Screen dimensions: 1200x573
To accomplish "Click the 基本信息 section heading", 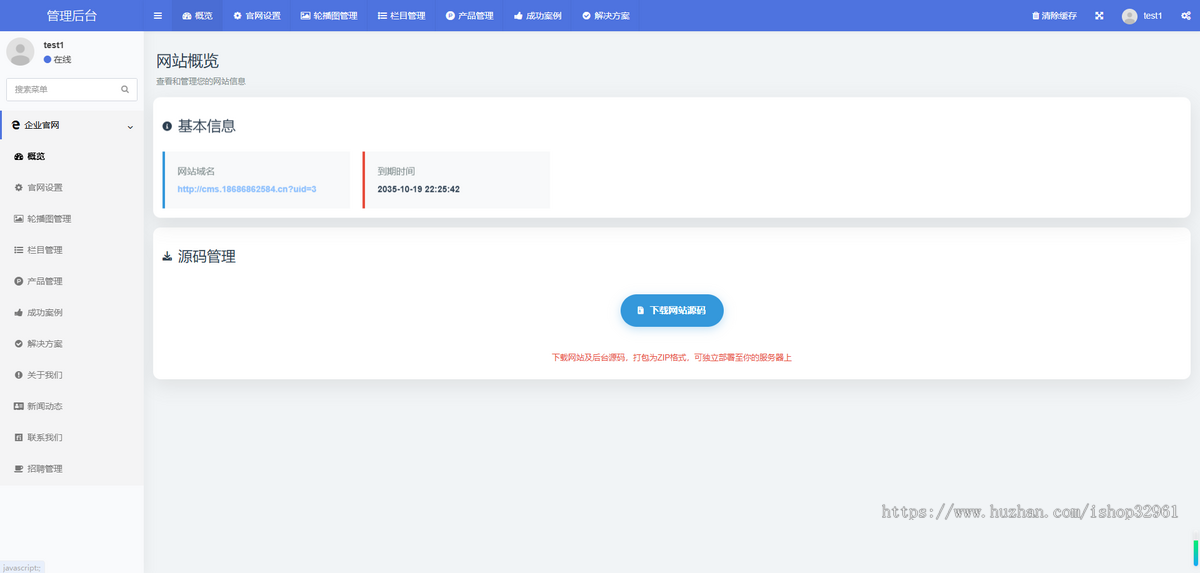I will click(x=207, y=126).
